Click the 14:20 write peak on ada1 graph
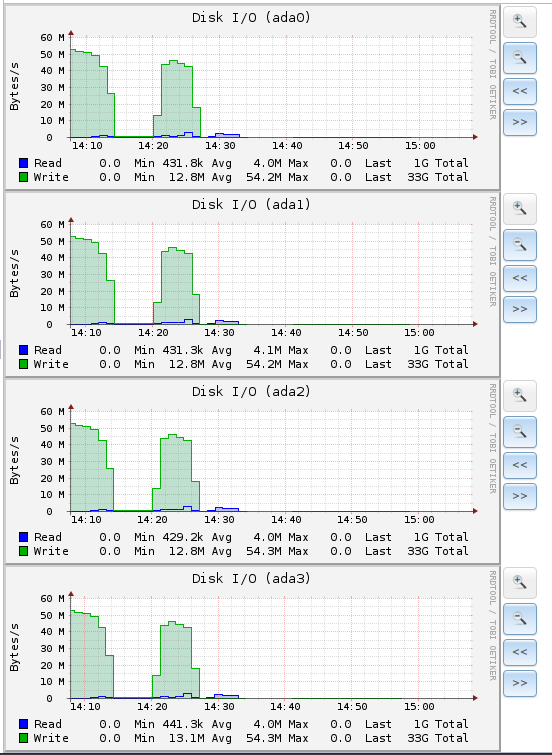This screenshot has height=755, width=552. [x=172, y=248]
